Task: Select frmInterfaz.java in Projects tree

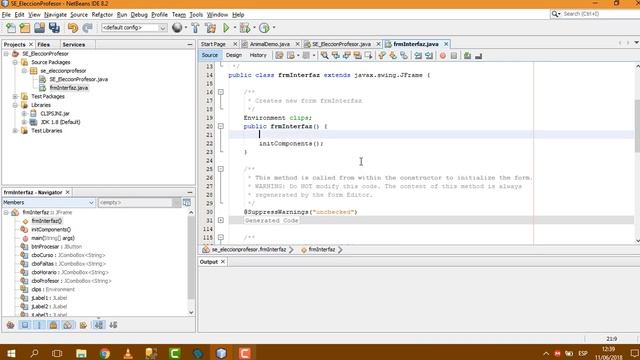Action: click(69, 88)
